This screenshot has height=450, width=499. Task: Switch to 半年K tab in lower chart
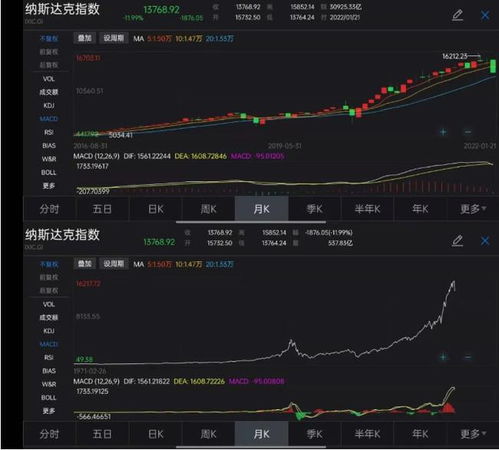[367, 434]
